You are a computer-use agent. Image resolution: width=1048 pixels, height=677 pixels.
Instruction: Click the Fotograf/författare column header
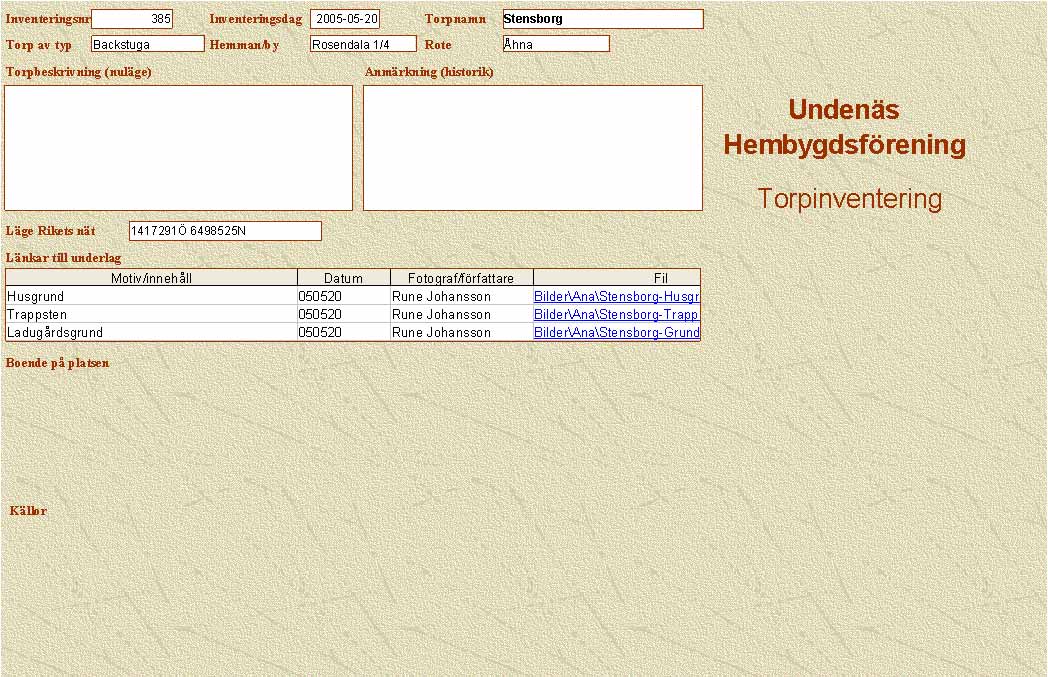pyautogui.click(x=461, y=278)
